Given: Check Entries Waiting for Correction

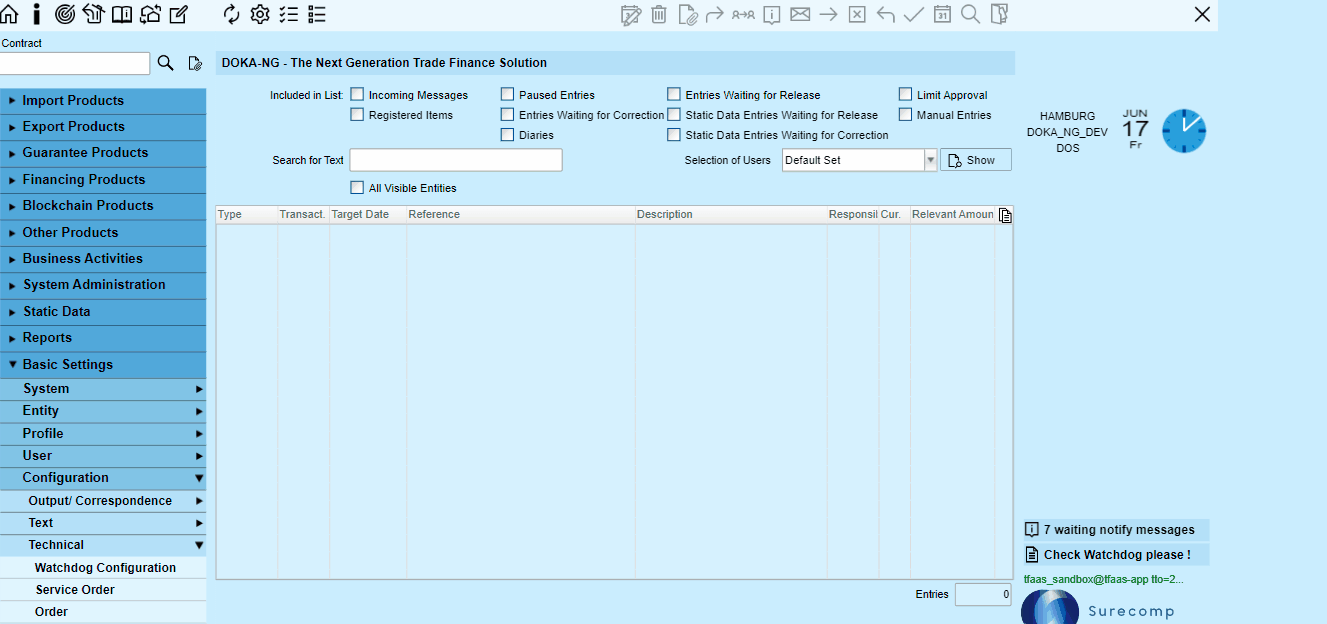Looking at the screenshot, I should click(x=507, y=115).
